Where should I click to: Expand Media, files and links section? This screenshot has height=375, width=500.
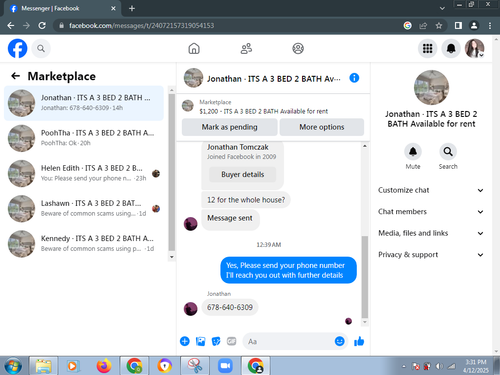(431, 233)
